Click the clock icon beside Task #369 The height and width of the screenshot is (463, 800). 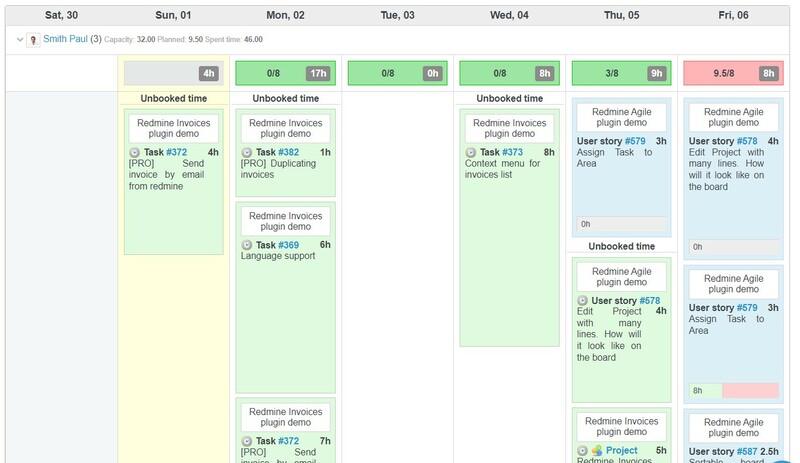[x=247, y=245]
